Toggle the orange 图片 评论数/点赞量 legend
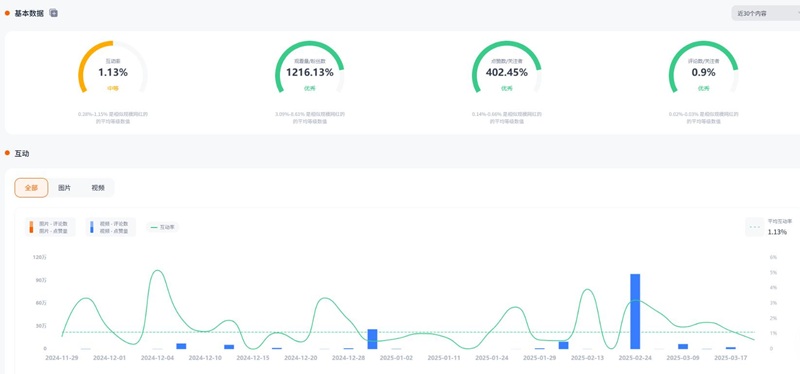800x374 pixels. 50,227
